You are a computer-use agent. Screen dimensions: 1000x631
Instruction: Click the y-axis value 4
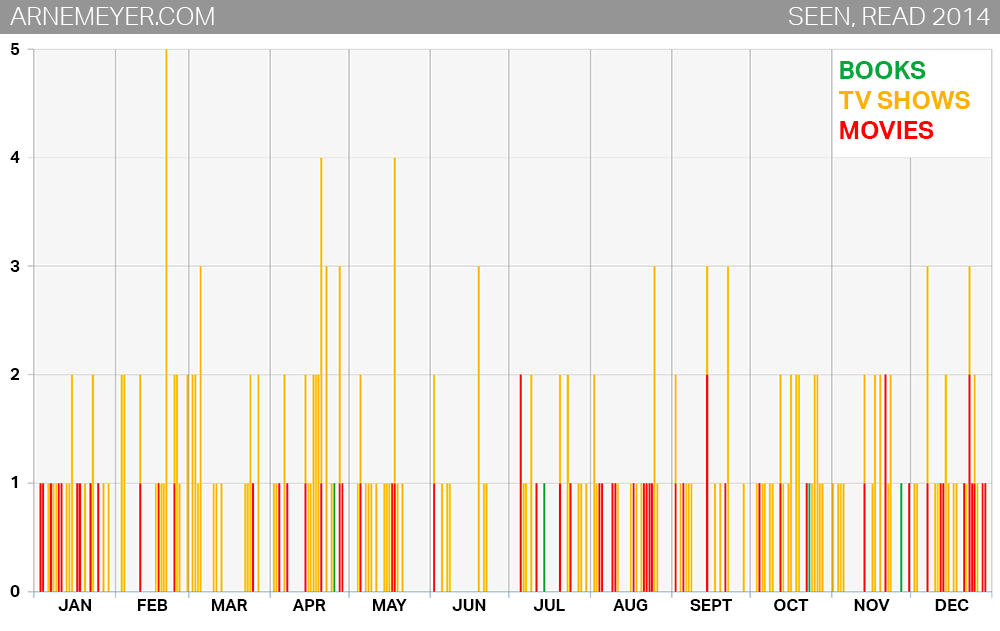tap(15, 158)
